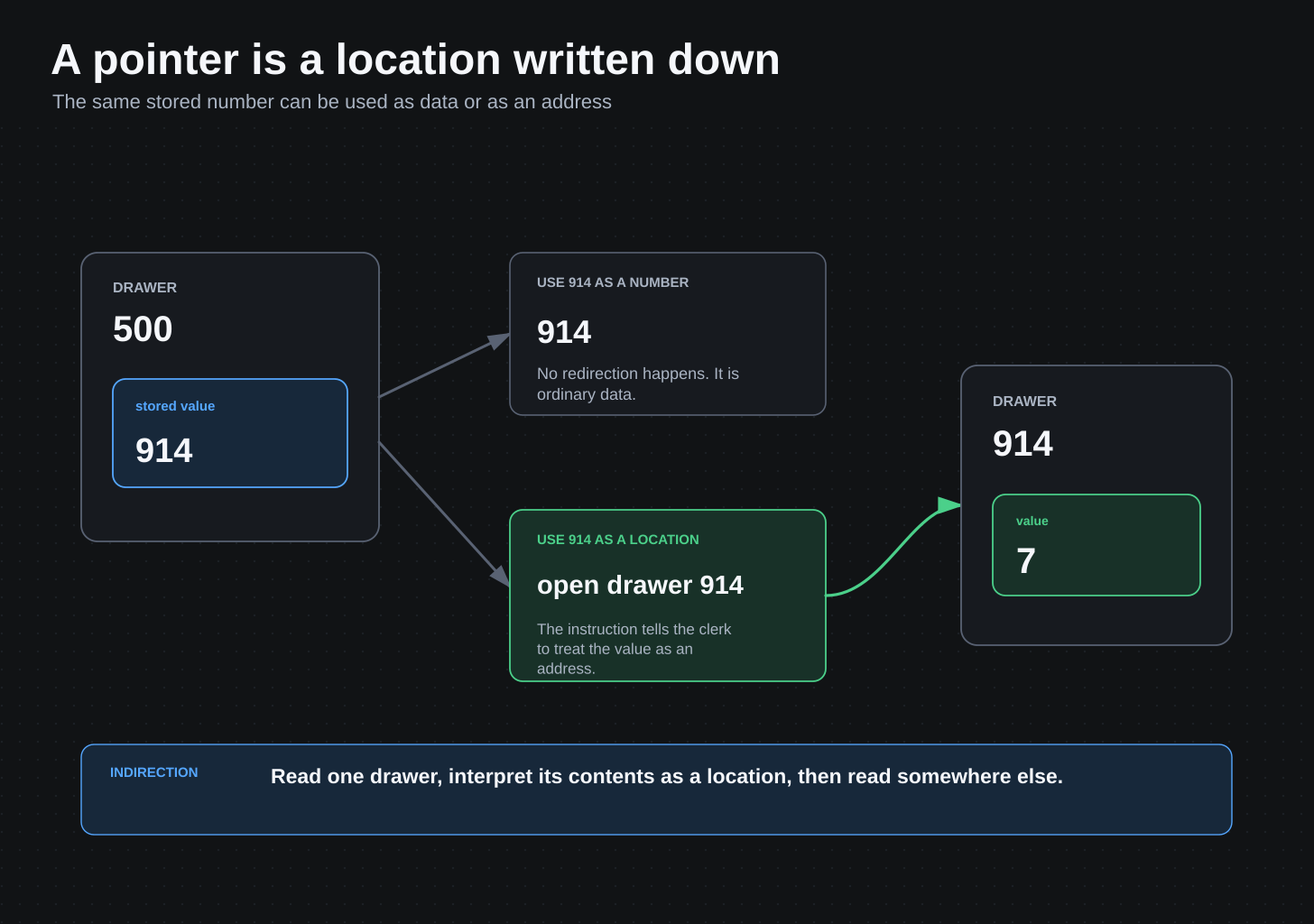Click the "USE 914 AS A LOCATION" heading
The image size is (1314, 924).
(x=618, y=540)
